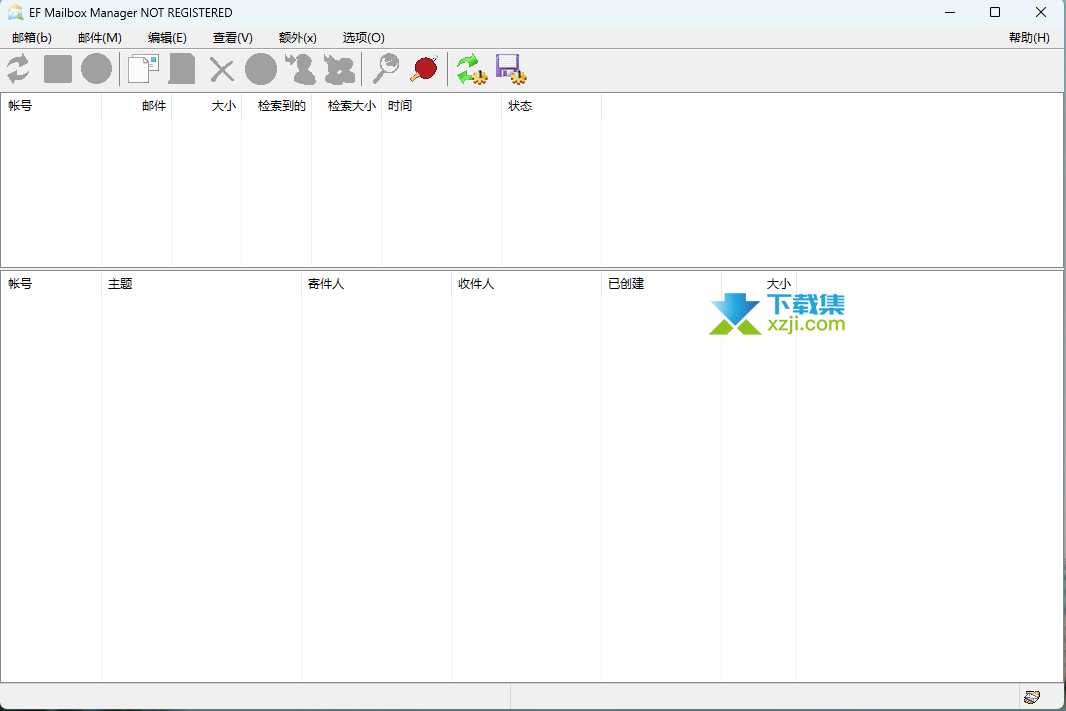The image size is (1066, 711).
Task: Click the copy documents toolbar icon
Action: tap(143, 69)
